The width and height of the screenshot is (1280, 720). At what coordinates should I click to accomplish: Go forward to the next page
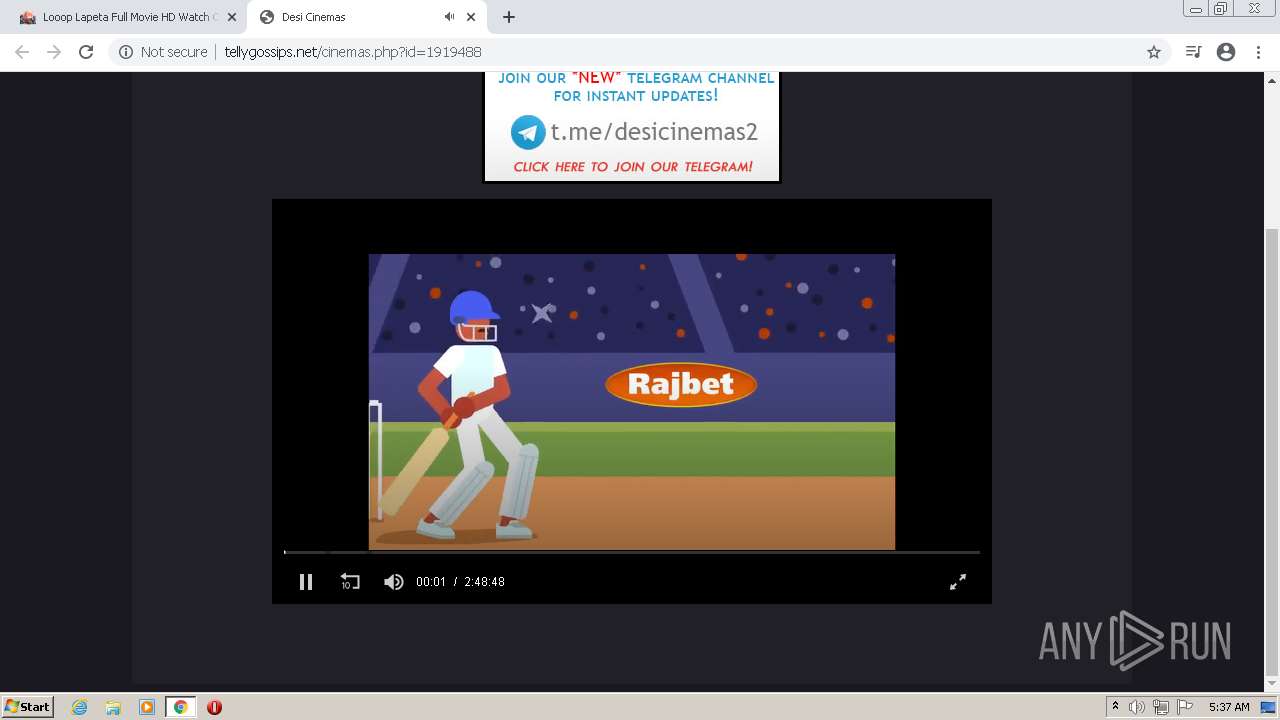(x=54, y=52)
